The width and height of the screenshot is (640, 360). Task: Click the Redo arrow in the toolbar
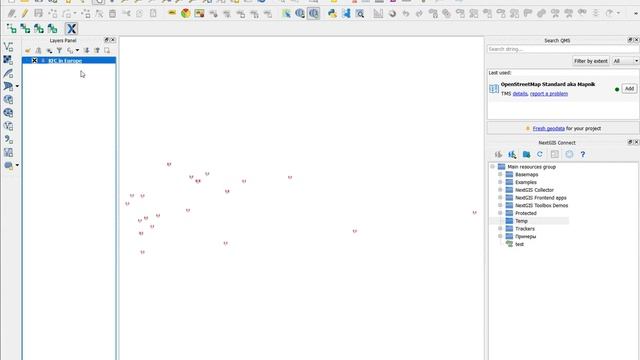click(x=419, y=14)
